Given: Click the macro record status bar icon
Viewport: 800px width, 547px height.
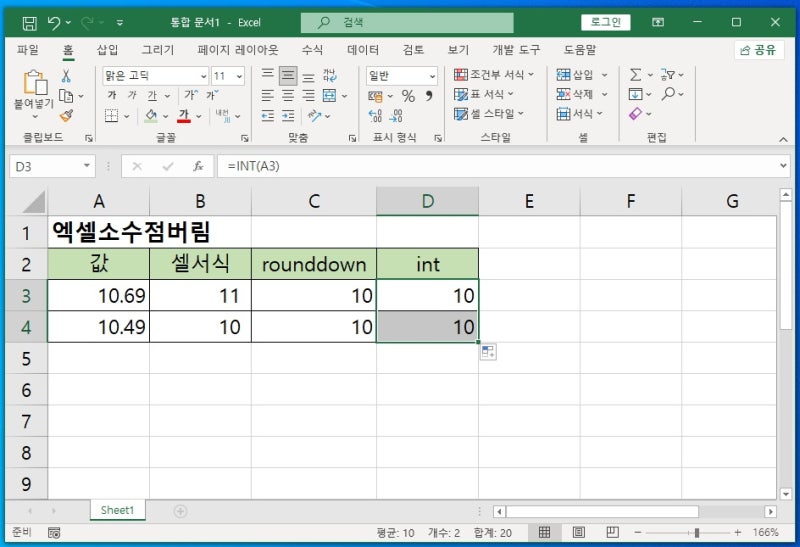Looking at the screenshot, I should [54, 533].
